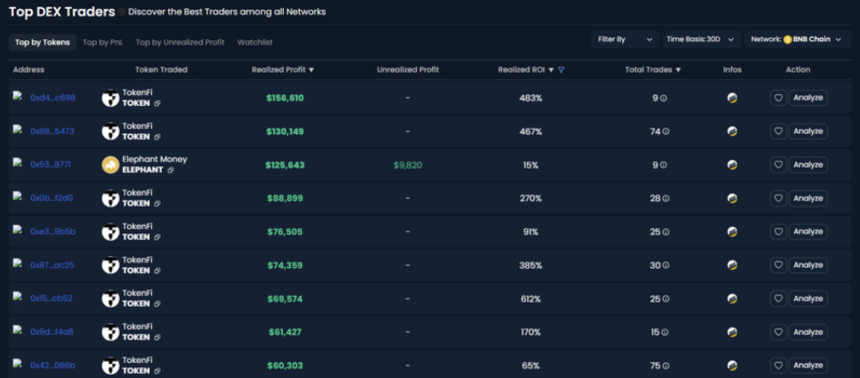The height and width of the screenshot is (378, 860).
Task: Click infos icon in 0x88...5473 row
Action: click(x=732, y=132)
